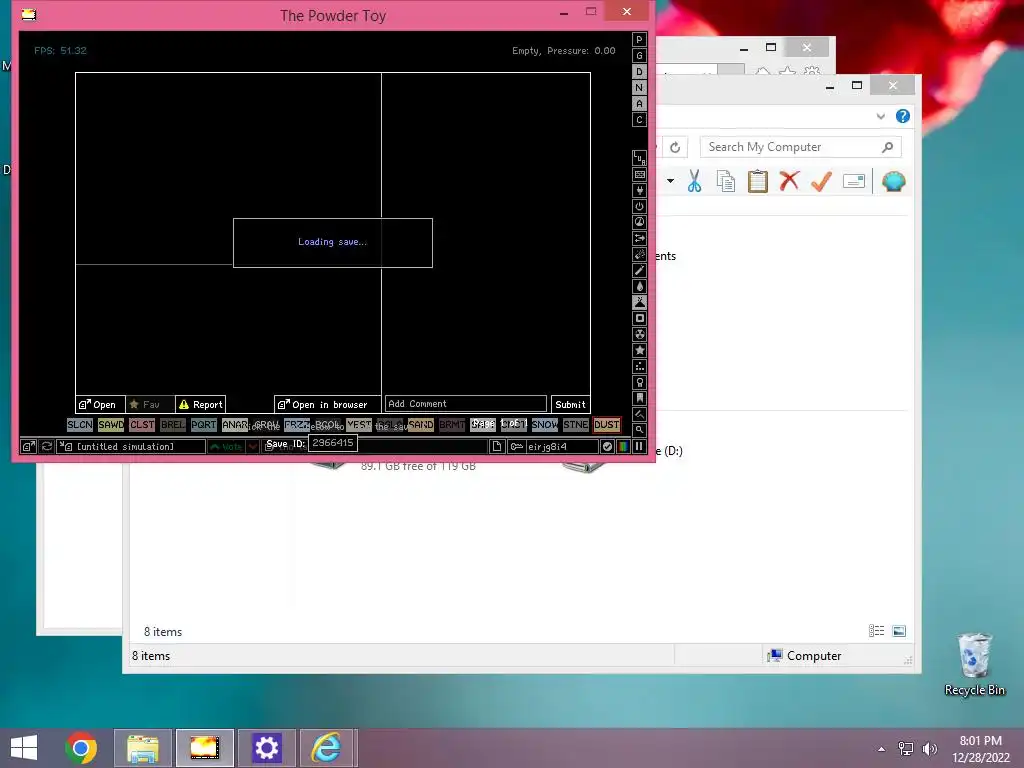Click the Fav button

point(150,404)
